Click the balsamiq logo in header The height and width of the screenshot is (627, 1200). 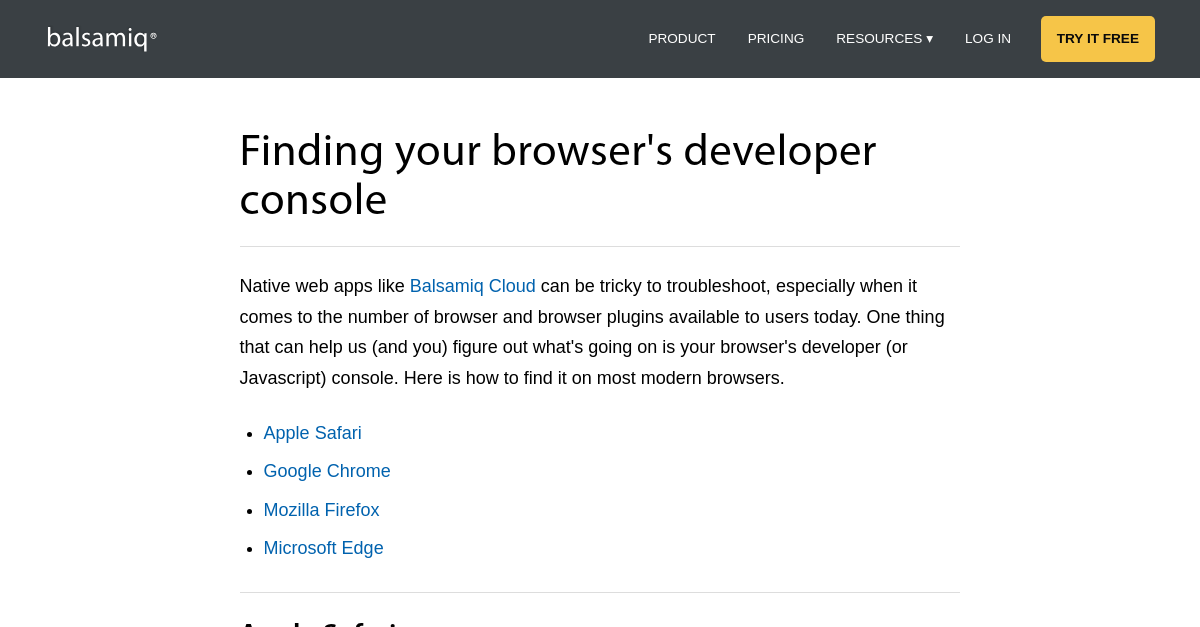click(x=97, y=38)
